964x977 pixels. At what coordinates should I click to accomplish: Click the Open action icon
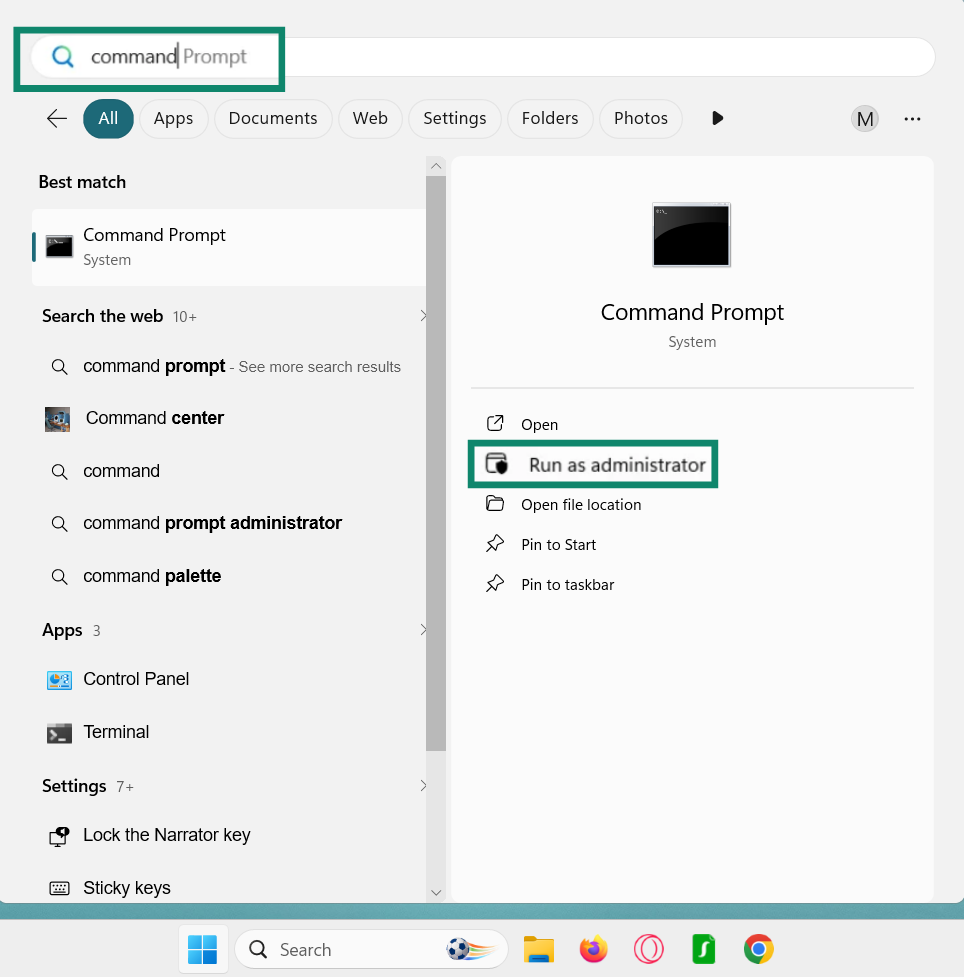tap(495, 424)
